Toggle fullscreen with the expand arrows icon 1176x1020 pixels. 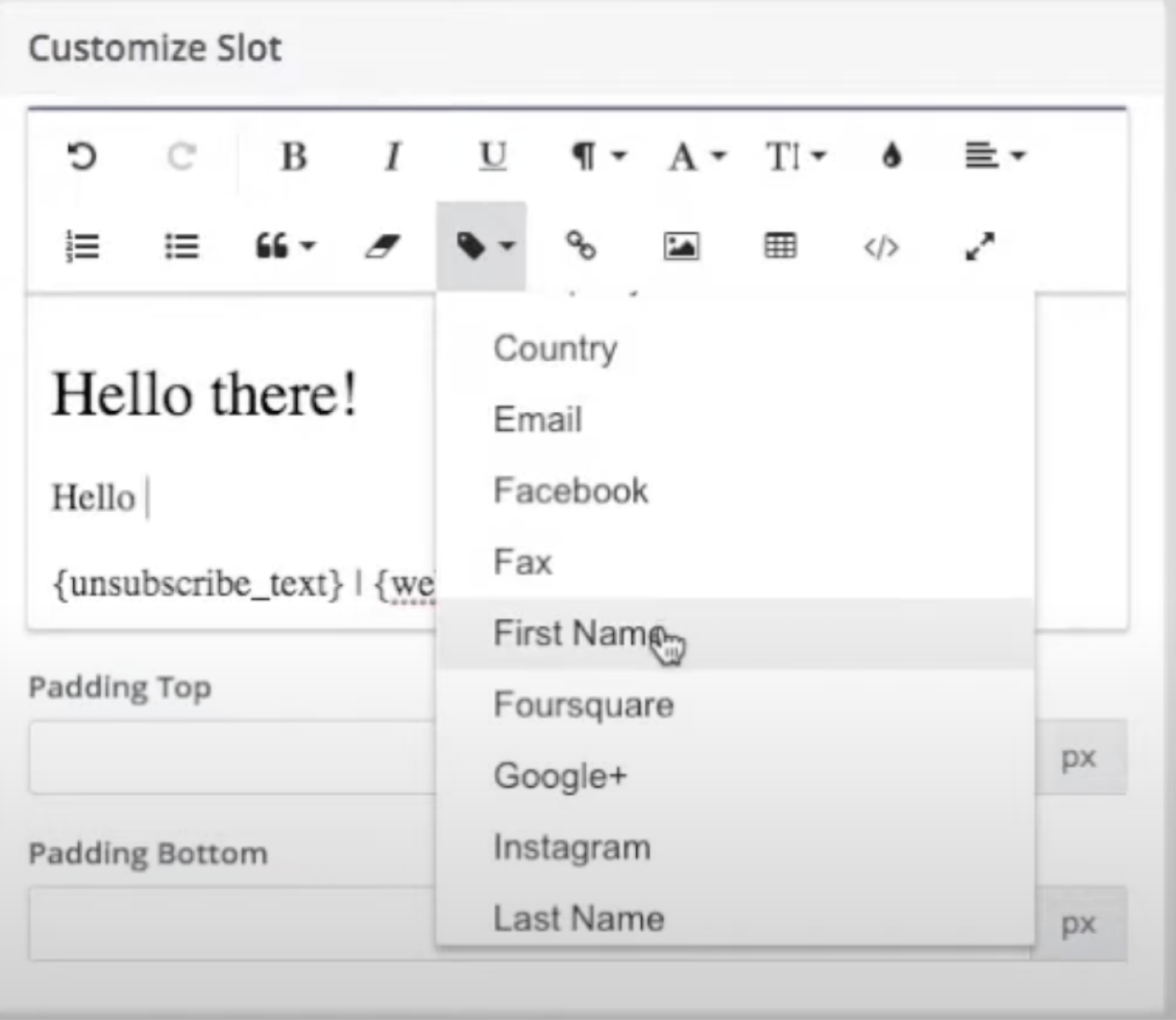(980, 245)
